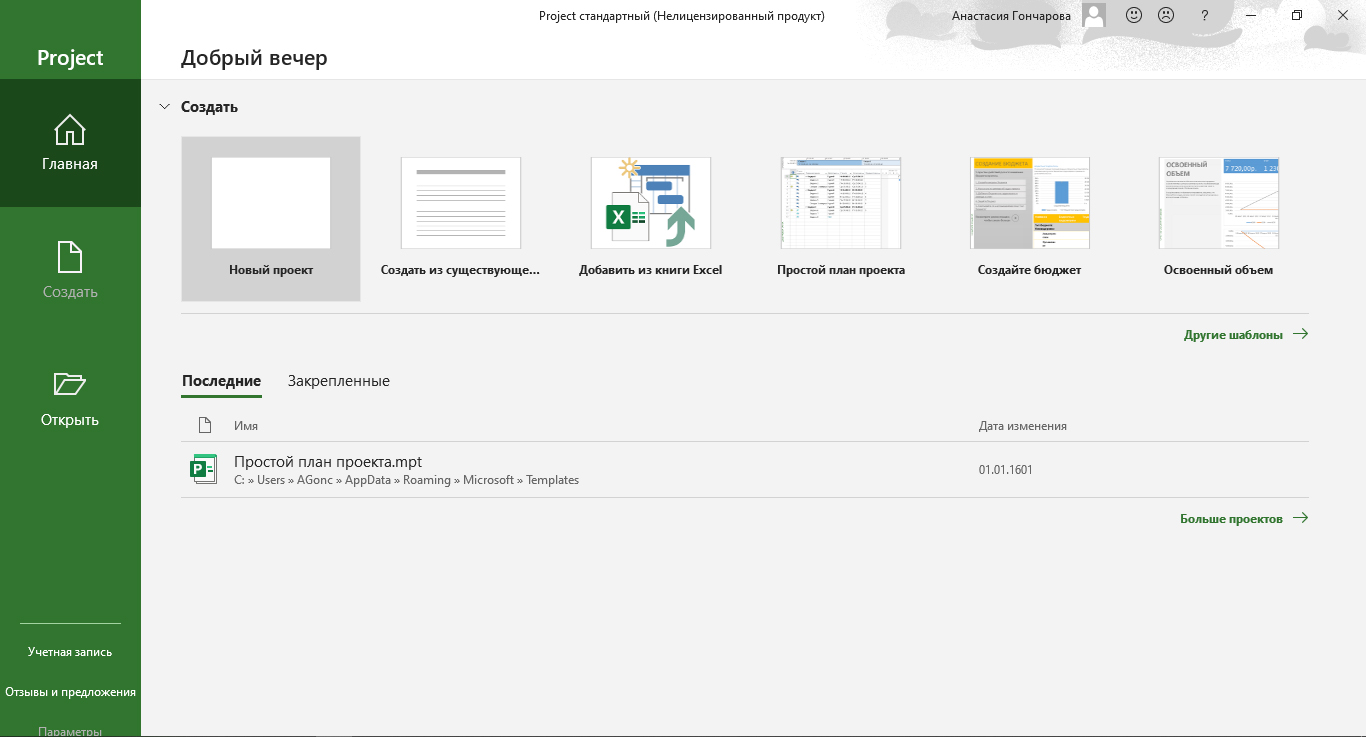Sort the list by the Имя column header
Viewport: 1366px width, 737px height.
coord(246,426)
